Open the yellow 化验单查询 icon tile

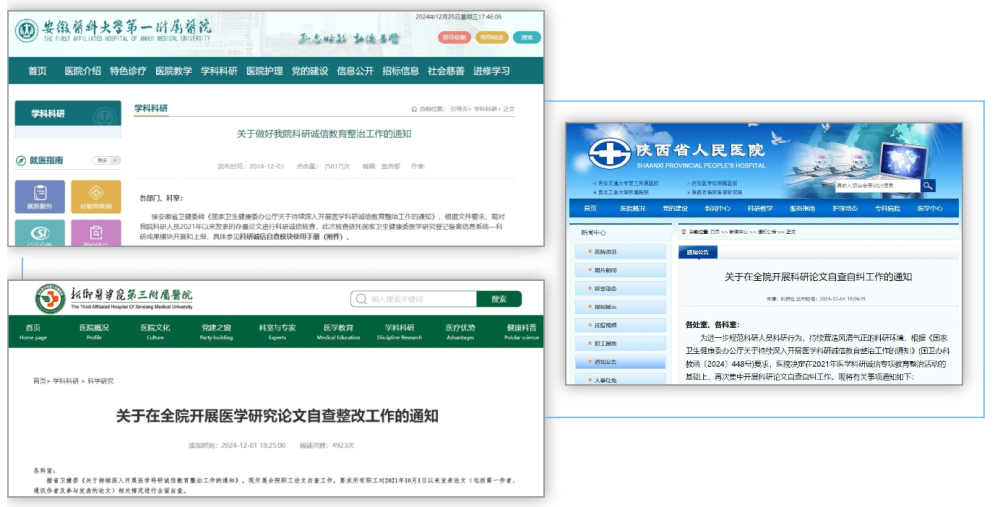pos(96,196)
